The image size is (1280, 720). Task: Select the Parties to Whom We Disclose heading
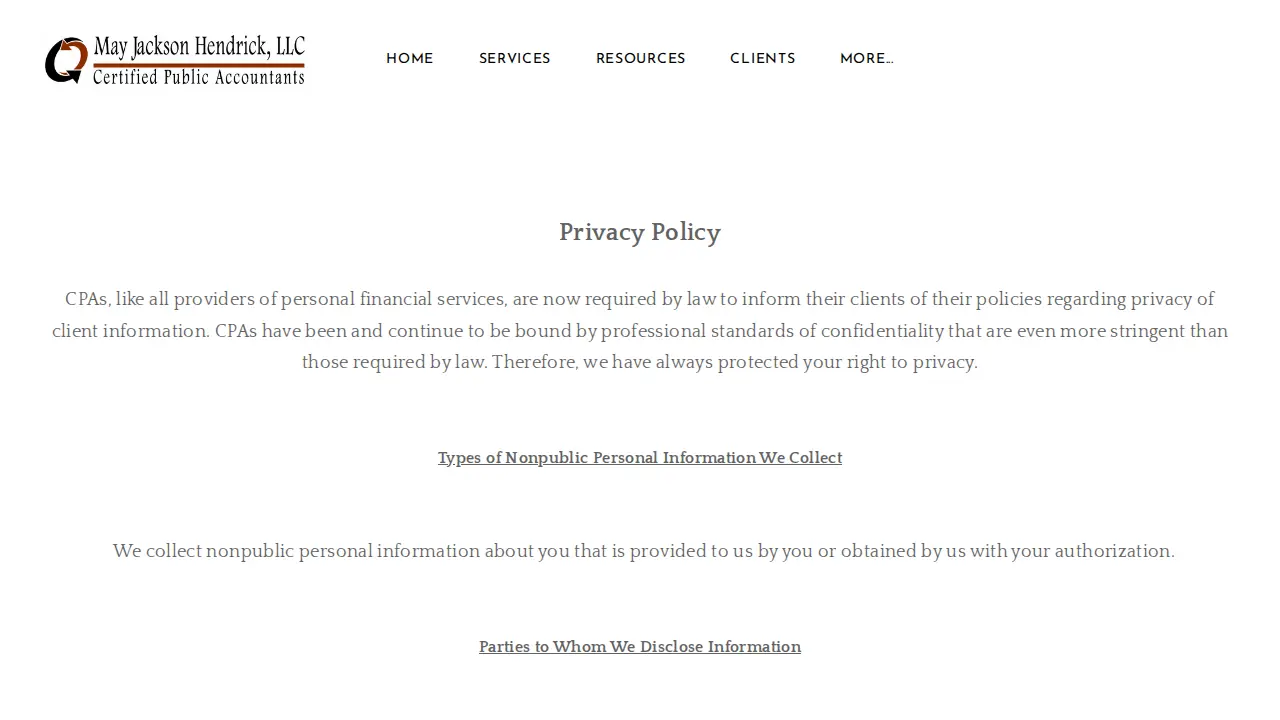tap(640, 647)
